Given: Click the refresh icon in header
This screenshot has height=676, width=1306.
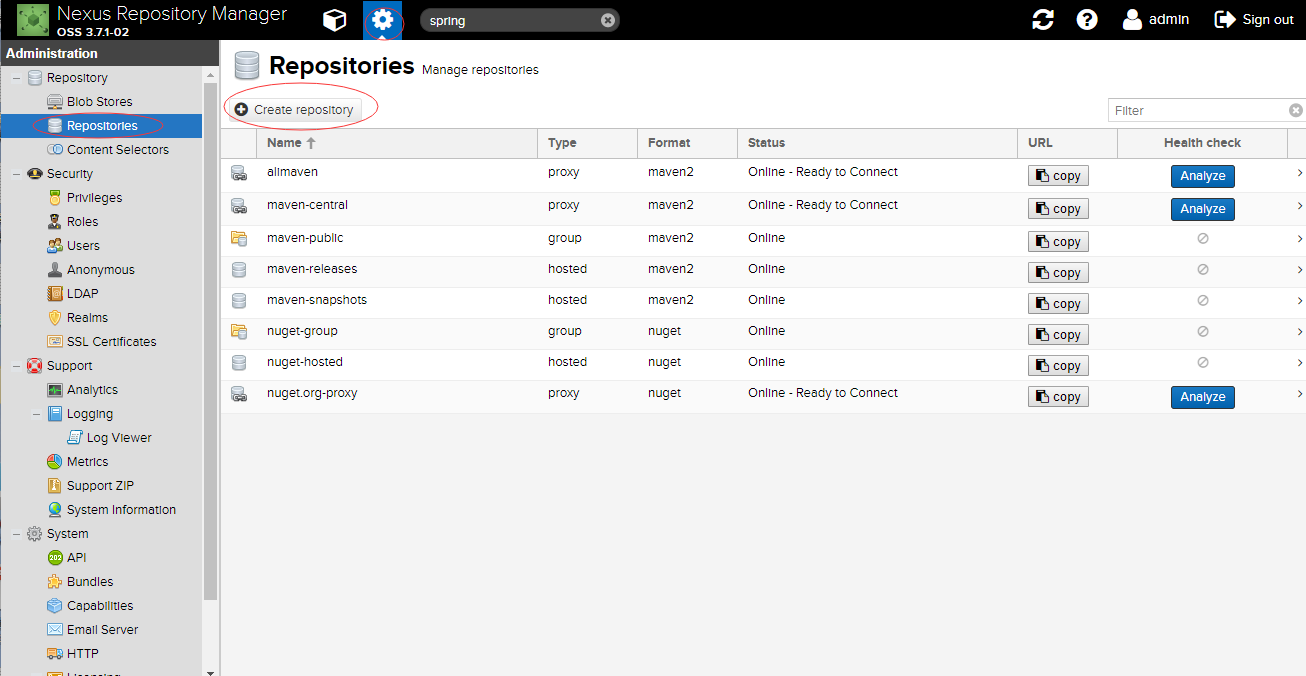Looking at the screenshot, I should click(1043, 20).
